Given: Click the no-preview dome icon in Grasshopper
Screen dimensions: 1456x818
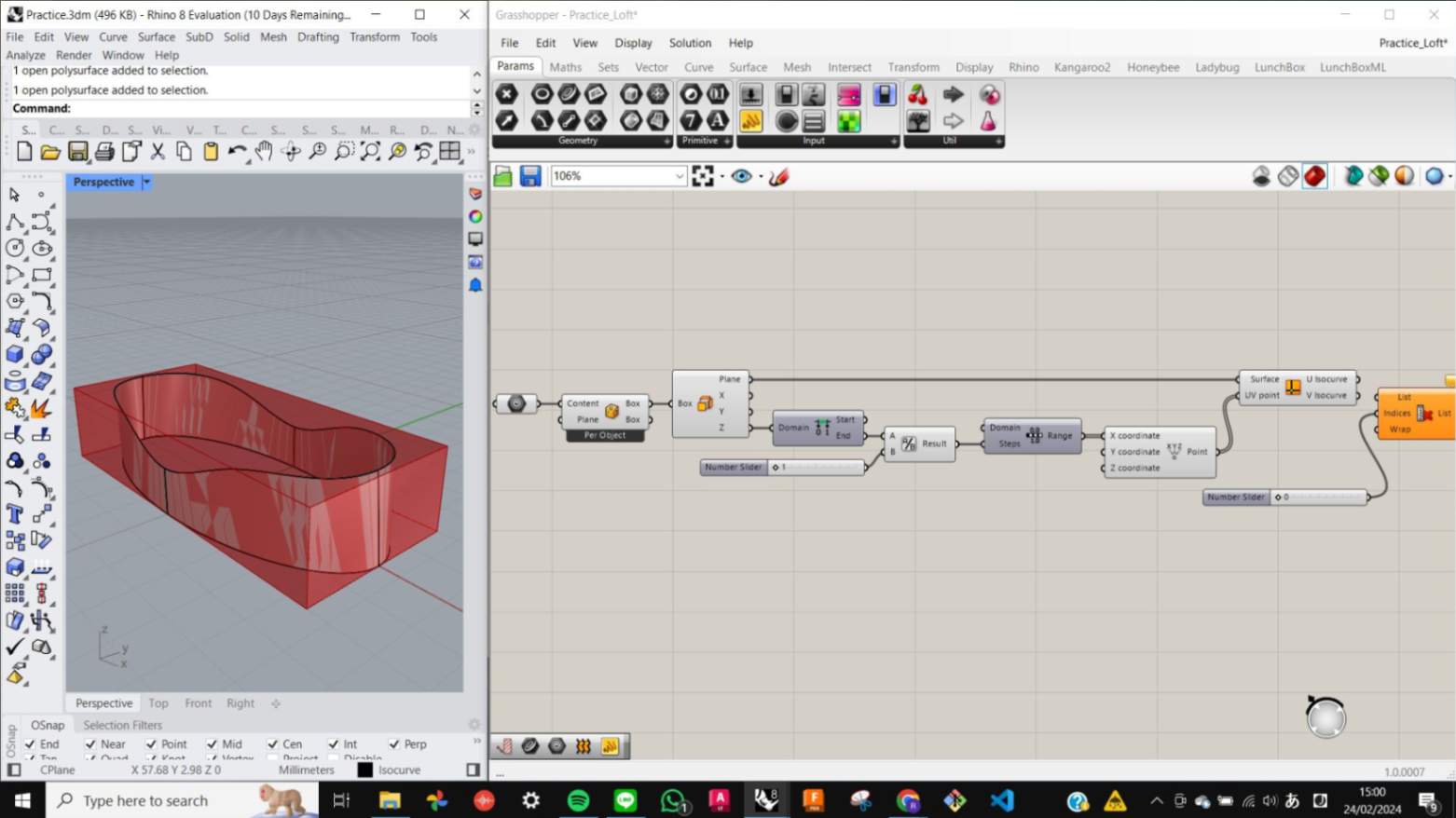Looking at the screenshot, I should tap(1261, 176).
